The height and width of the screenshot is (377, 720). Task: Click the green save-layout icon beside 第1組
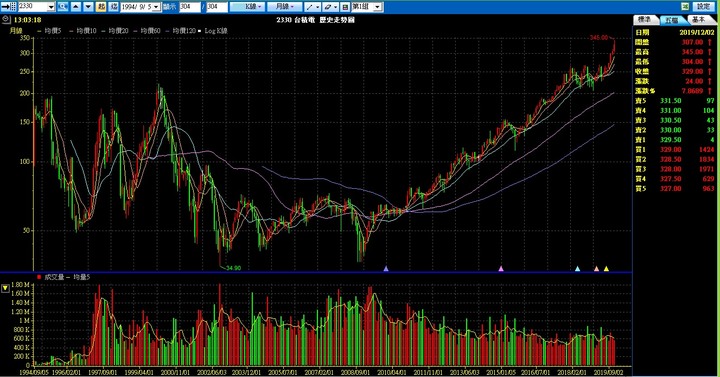pyautogui.click(x=345, y=6)
